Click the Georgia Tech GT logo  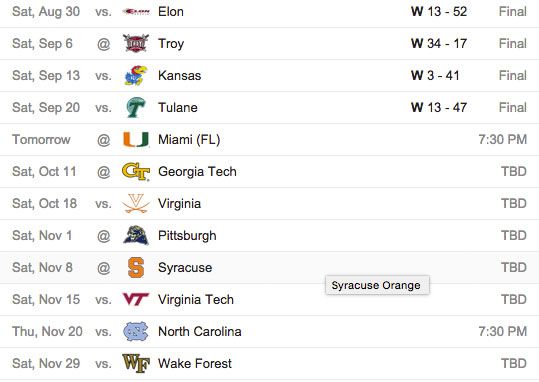136,171
